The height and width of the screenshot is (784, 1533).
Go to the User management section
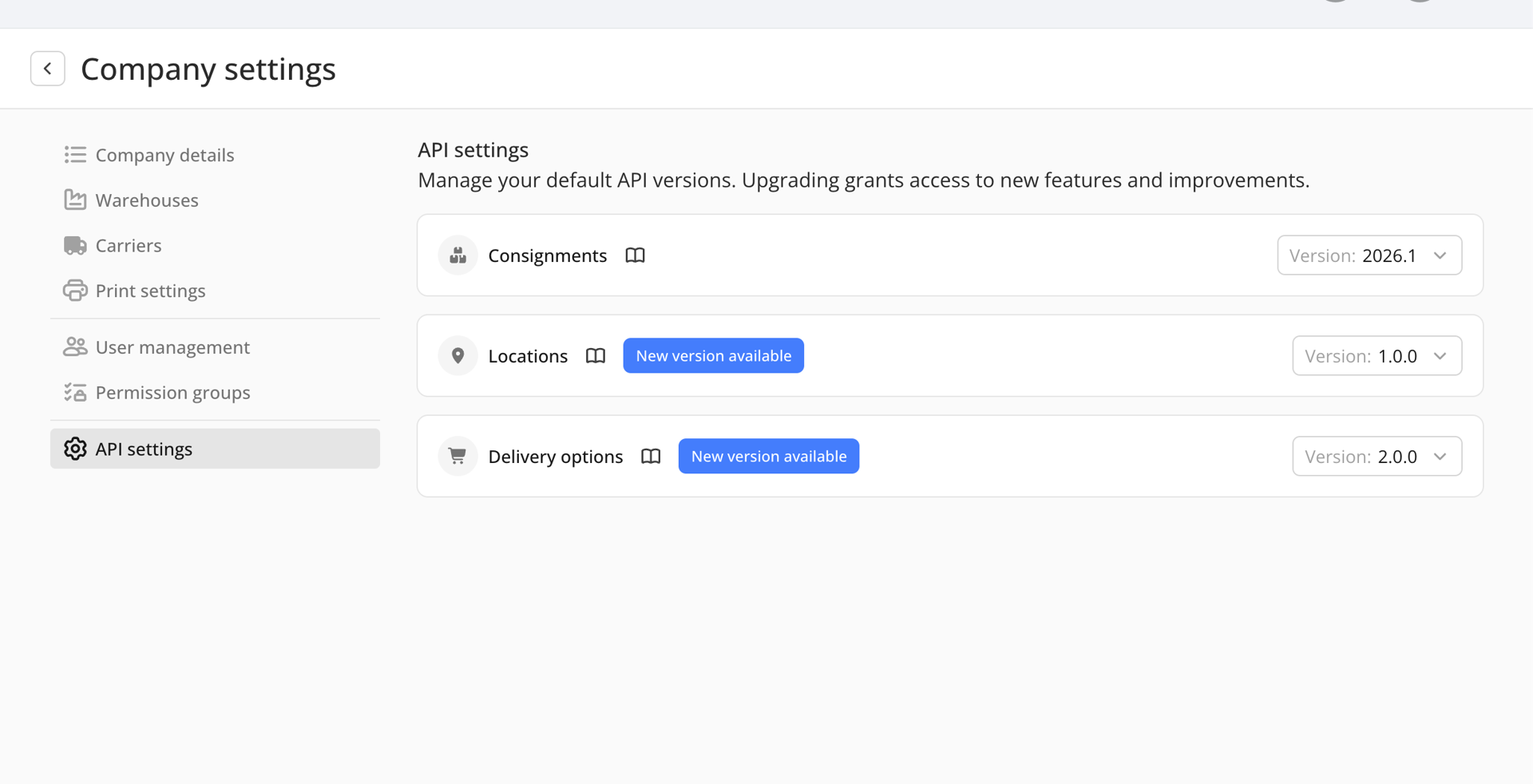click(215, 347)
